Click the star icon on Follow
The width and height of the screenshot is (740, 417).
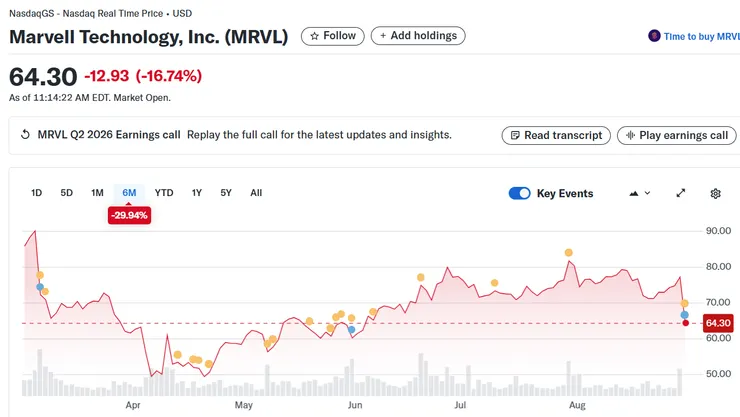[315, 36]
